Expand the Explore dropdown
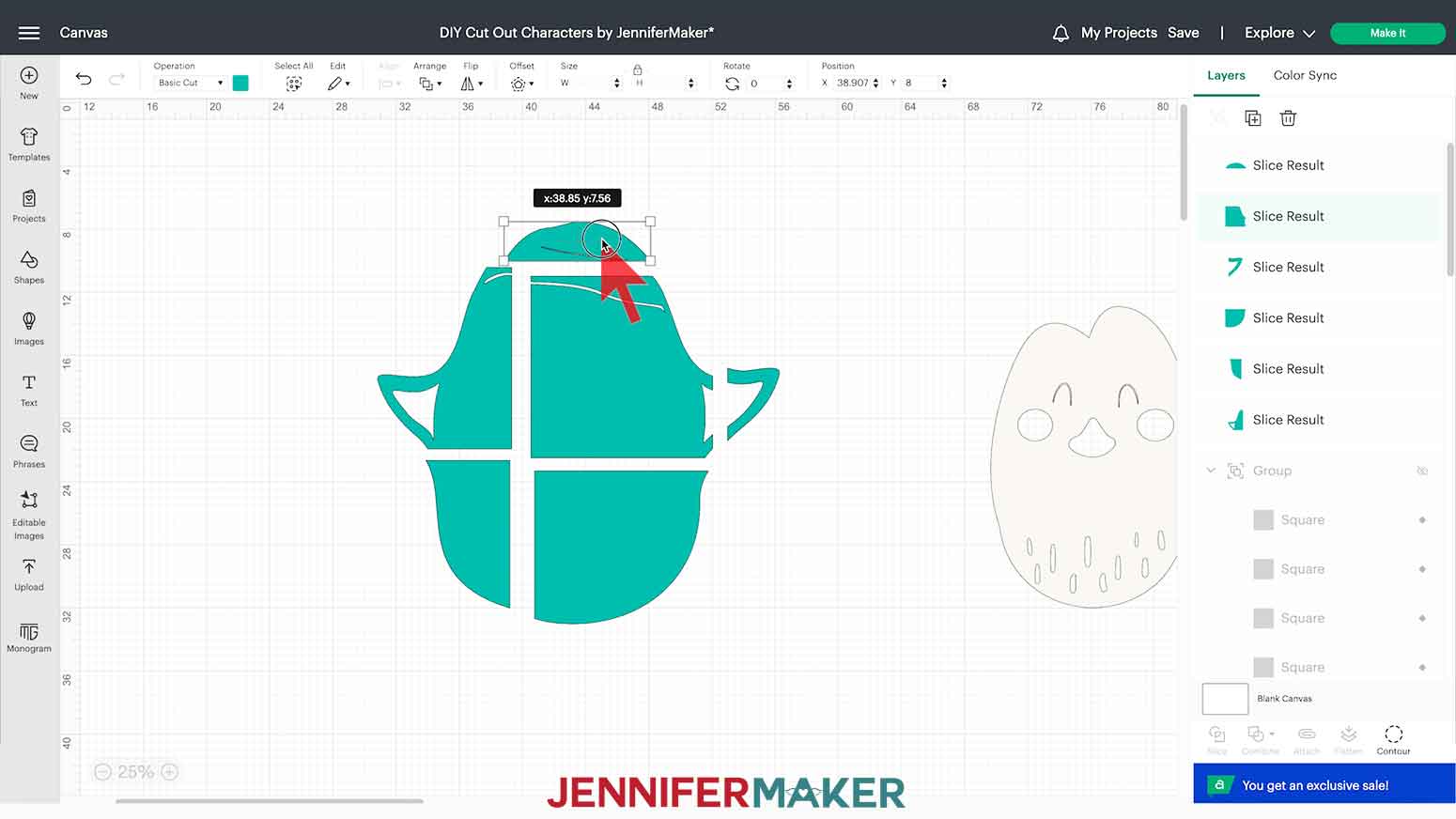 pyautogui.click(x=1279, y=33)
